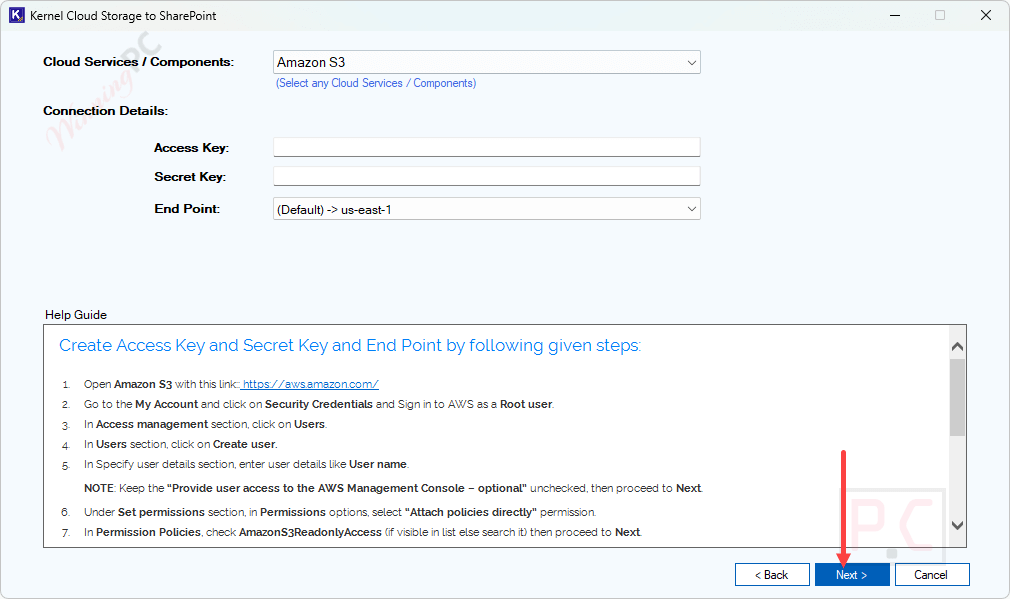Expand the End Point region dropdown
Screen dimensions: 1010x599
click(x=486, y=209)
